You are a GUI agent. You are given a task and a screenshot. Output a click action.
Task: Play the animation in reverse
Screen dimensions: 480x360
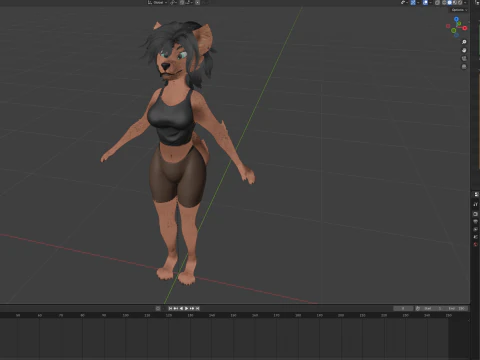[181, 308]
